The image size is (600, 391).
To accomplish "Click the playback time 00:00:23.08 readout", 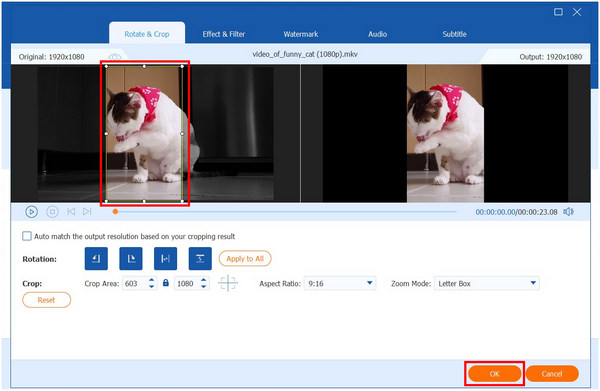I will pyautogui.click(x=537, y=212).
